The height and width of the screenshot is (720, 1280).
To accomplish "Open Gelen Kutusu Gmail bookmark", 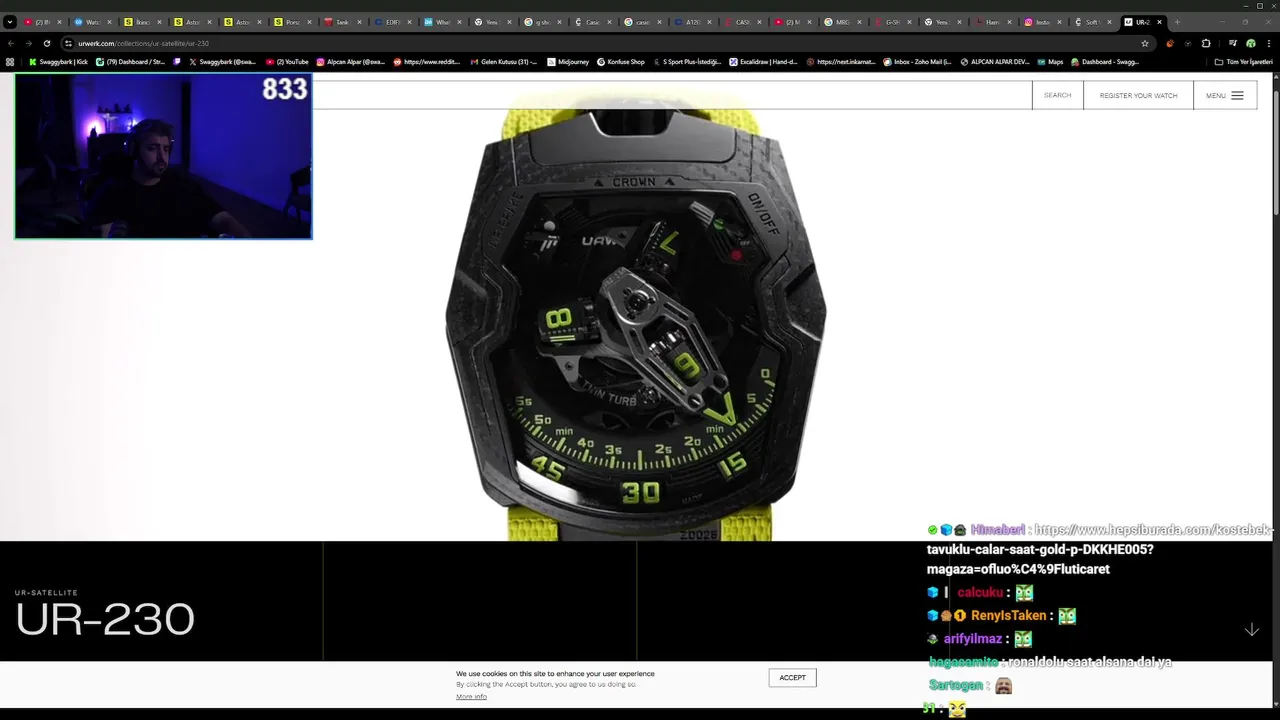I will click(503, 62).
